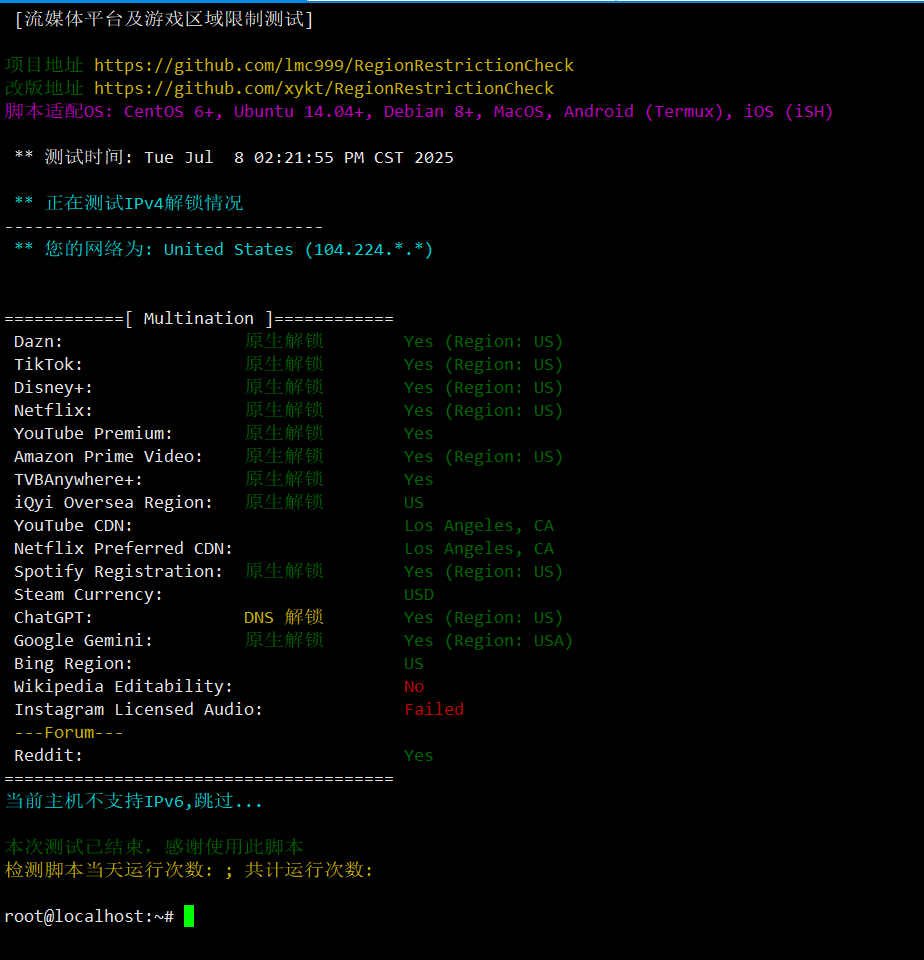Click the YouTube CDN value Los Angeles, CA
Screen dimensions: 924x960
pyautogui.click(x=479, y=526)
